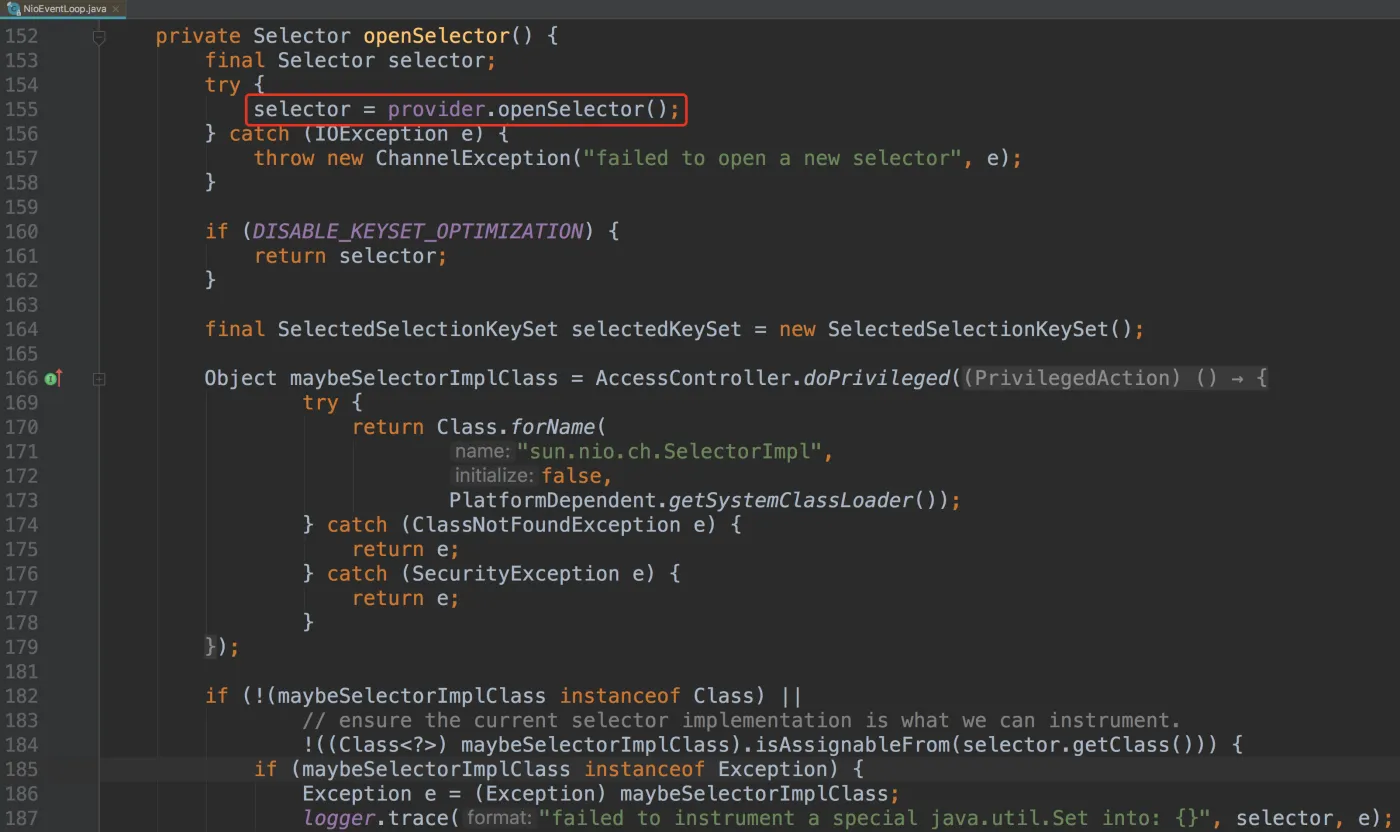This screenshot has width=1400, height=832.
Task: Click the format: parameter hint on line 187
Action: click(500, 818)
